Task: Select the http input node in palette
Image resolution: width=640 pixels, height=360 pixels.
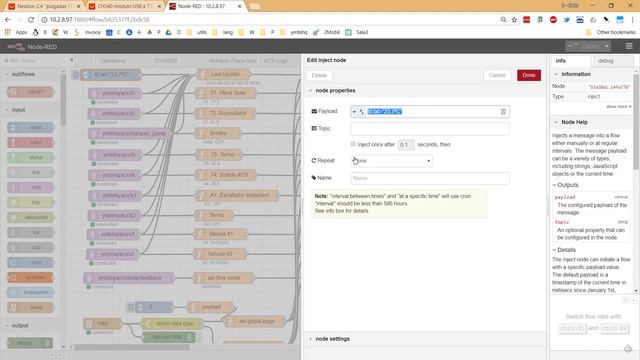Action: tap(31, 202)
